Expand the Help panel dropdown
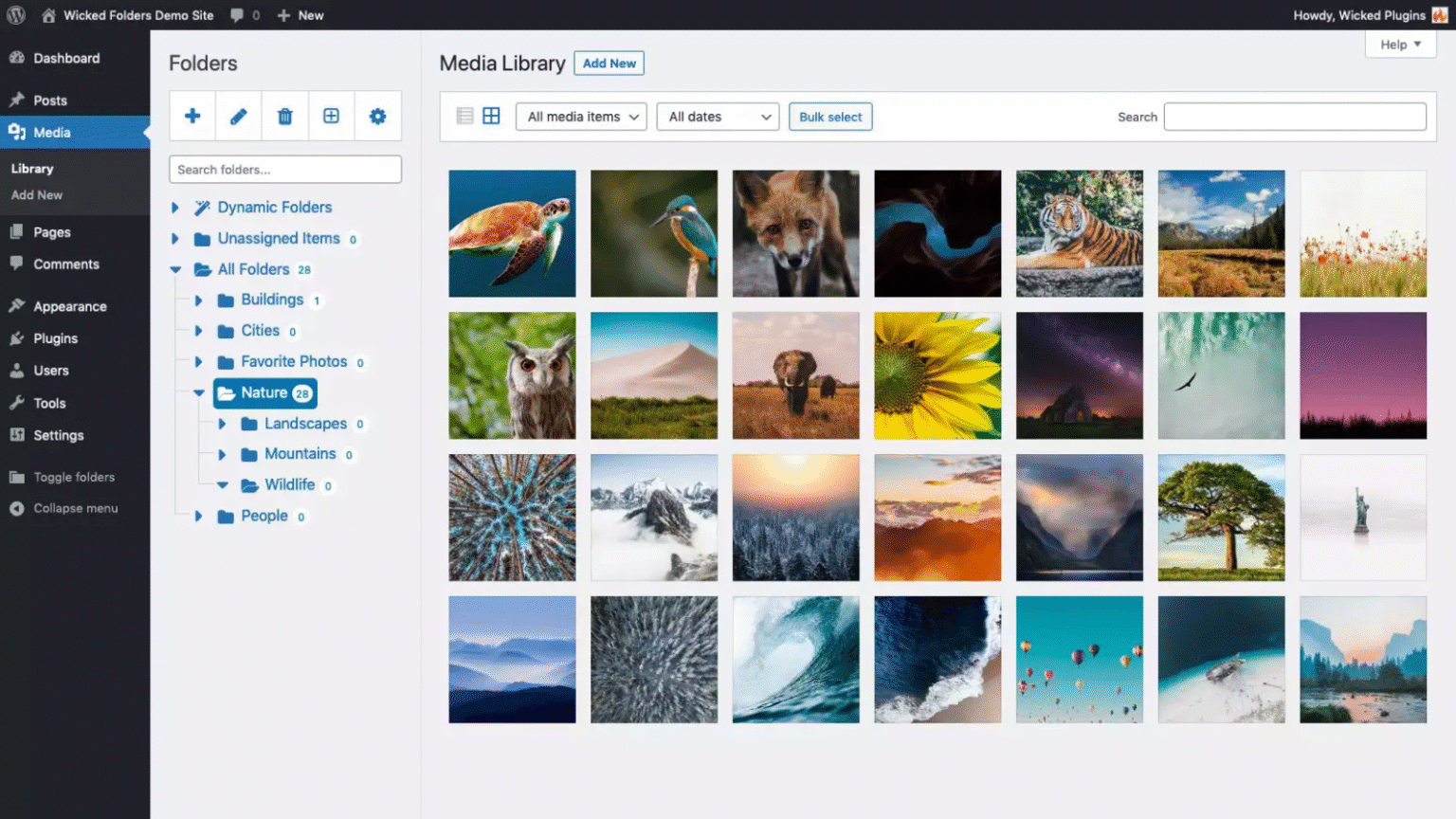The image size is (1456, 819). coord(1400,45)
